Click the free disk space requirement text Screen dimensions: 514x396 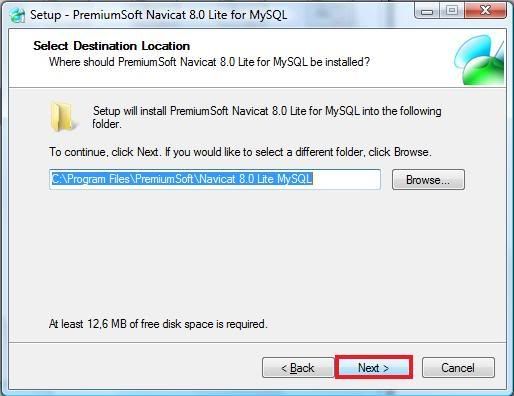coord(158,324)
